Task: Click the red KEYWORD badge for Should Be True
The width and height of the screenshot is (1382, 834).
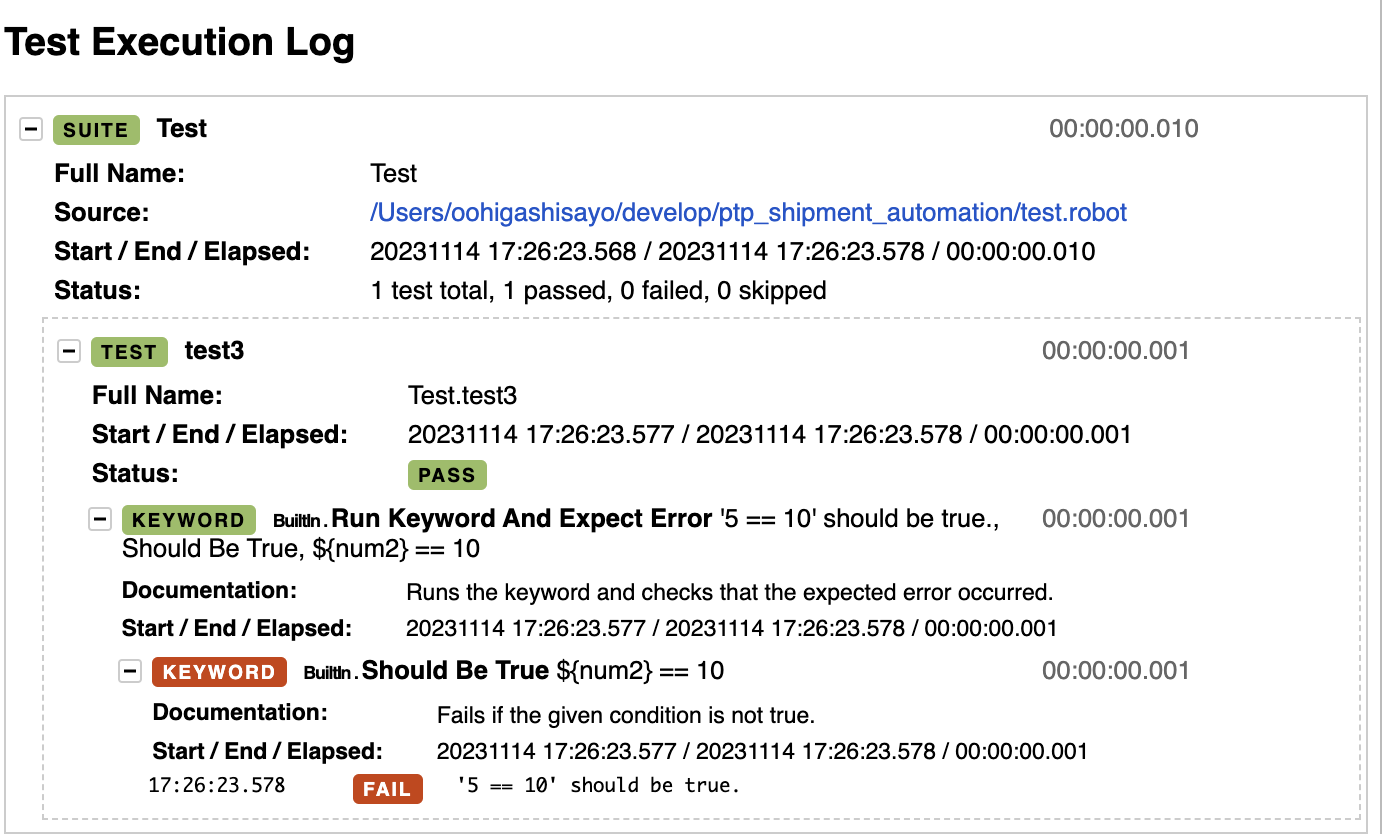Action: (219, 671)
